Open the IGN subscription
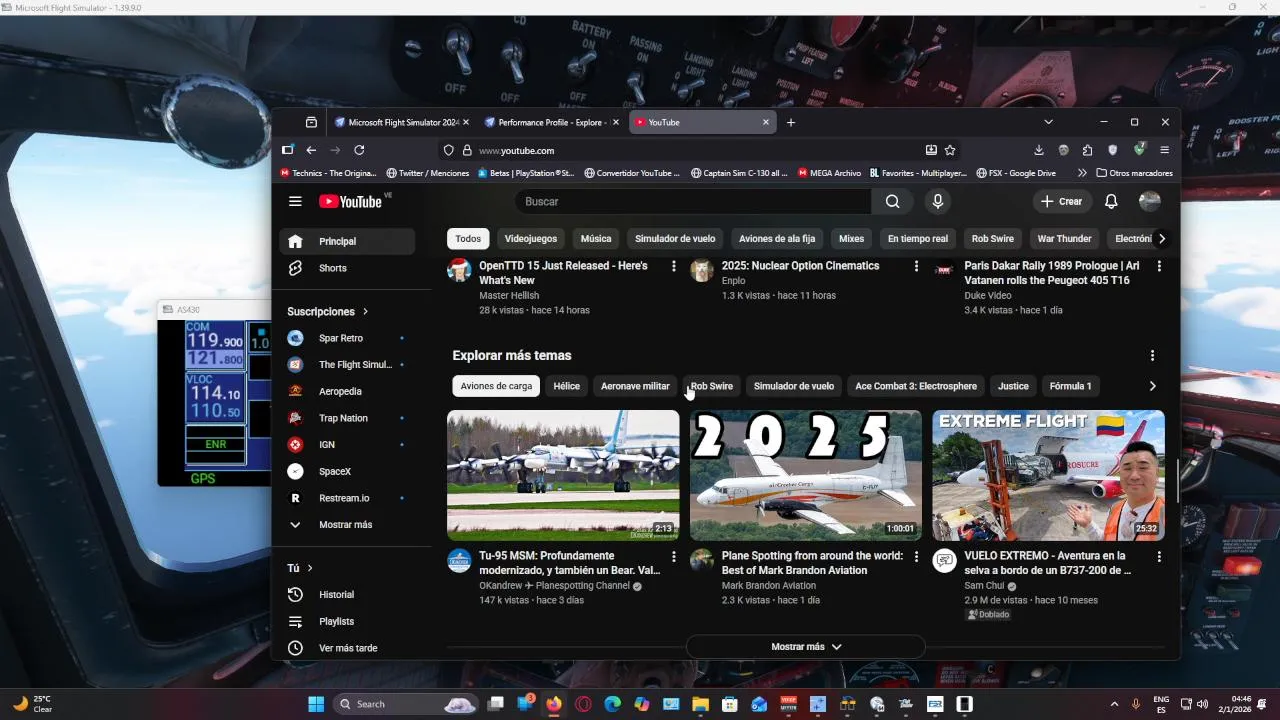Screen dimensions: 1280x720 346,444
